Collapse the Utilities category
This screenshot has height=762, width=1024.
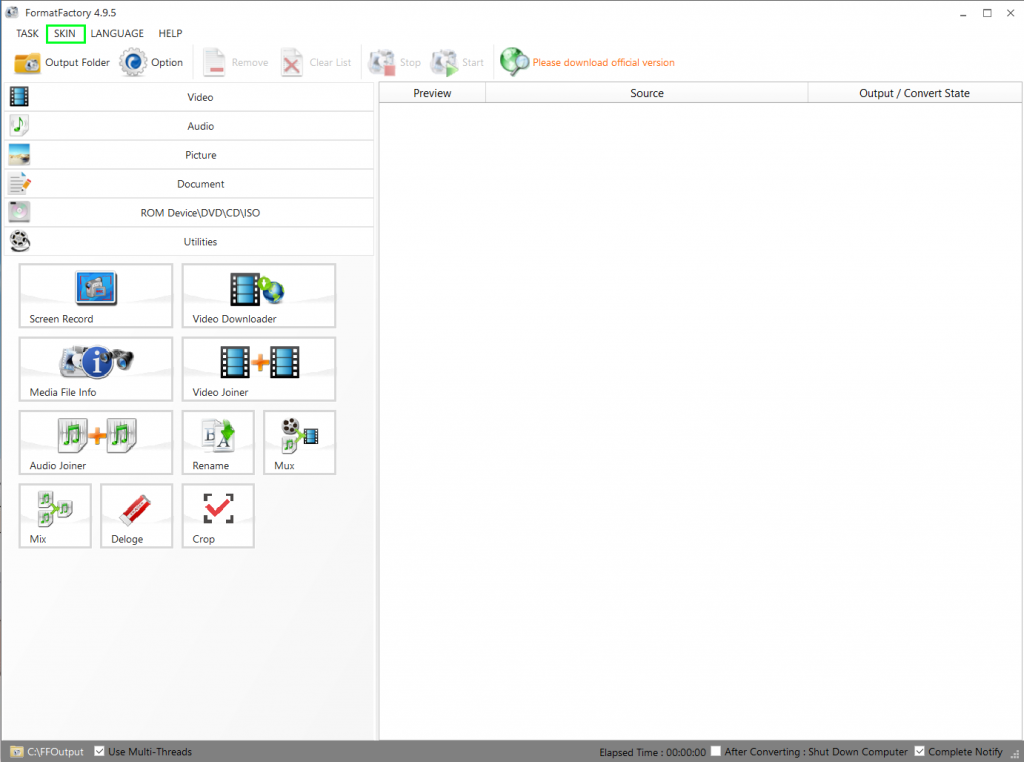coord(189,242)
